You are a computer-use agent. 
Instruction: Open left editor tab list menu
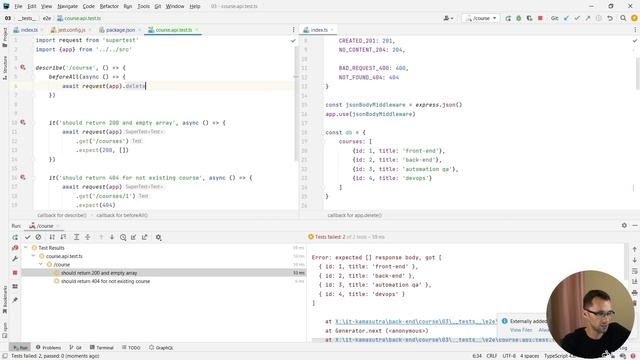tap(293, 30)
